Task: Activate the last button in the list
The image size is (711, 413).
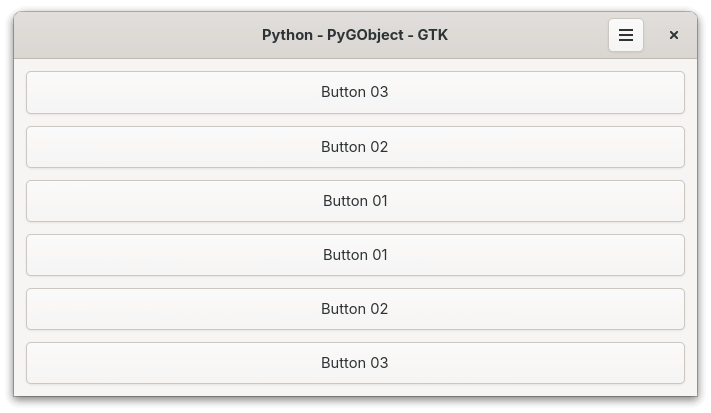Action: pos(355,363)
